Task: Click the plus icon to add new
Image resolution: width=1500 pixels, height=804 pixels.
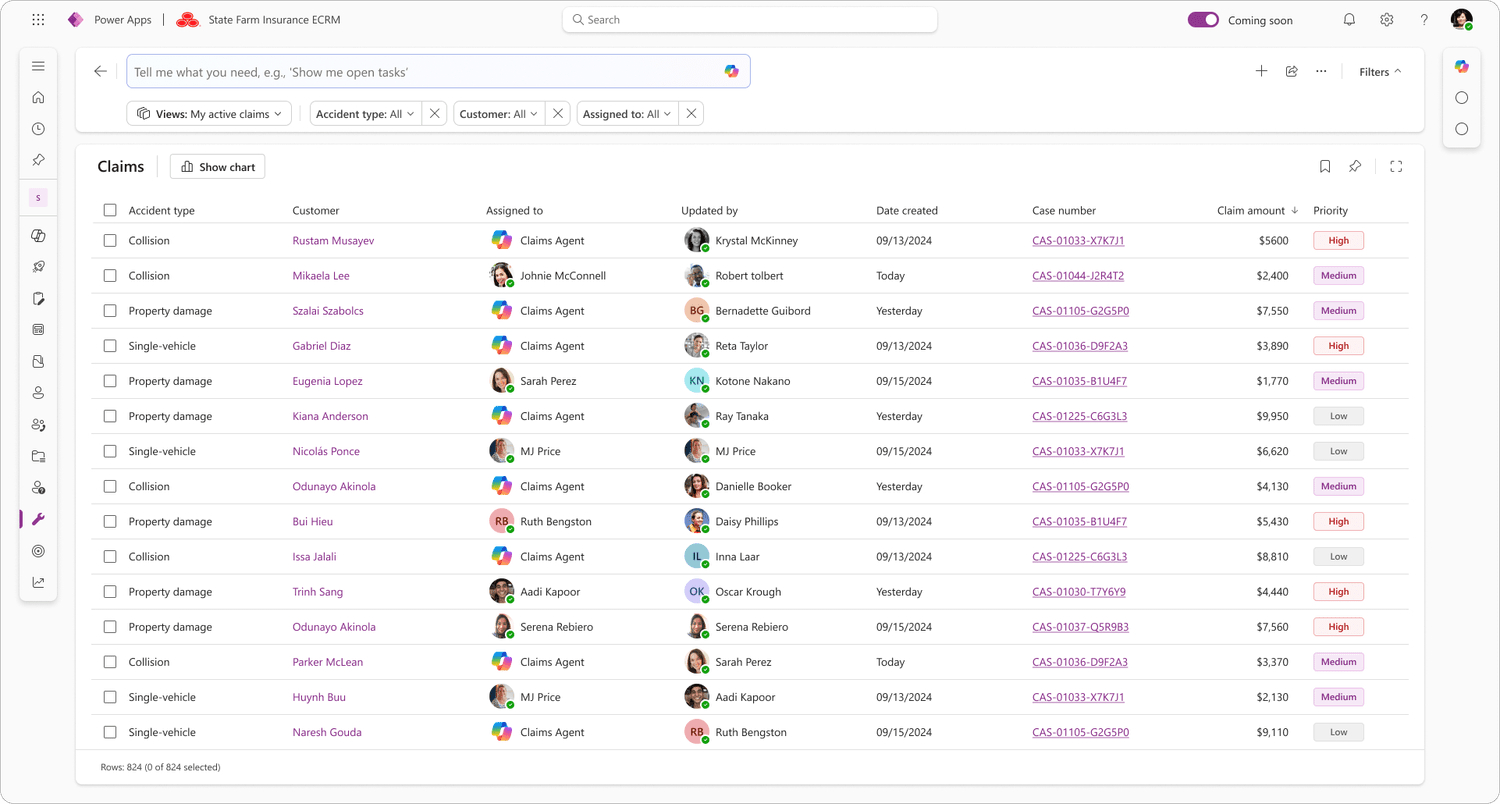Action: [1261, 71]
